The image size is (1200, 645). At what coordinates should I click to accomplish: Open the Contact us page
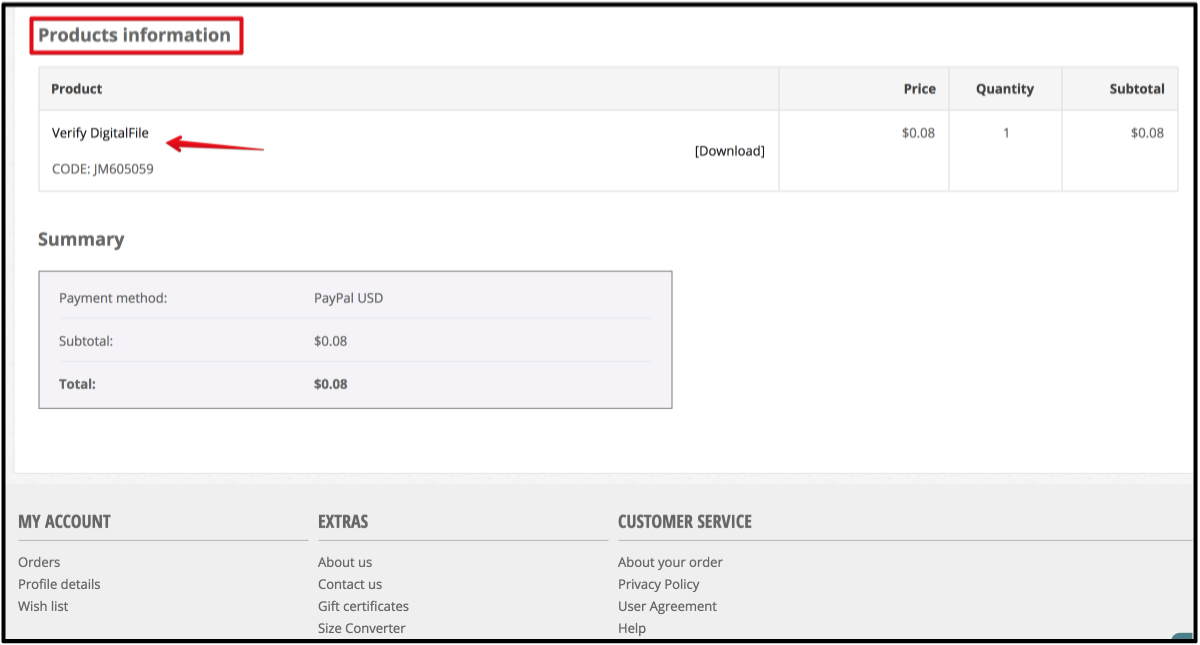[349, 584]
